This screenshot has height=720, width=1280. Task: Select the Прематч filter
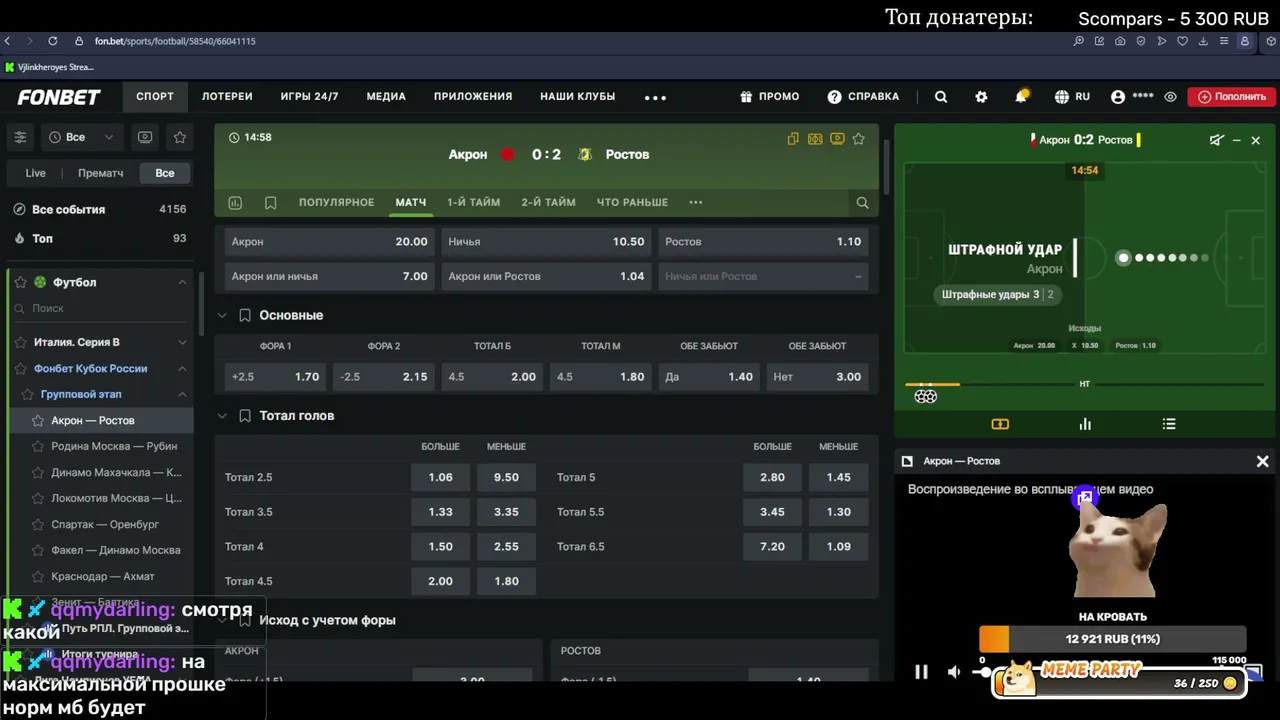click(x=101, y=173)
